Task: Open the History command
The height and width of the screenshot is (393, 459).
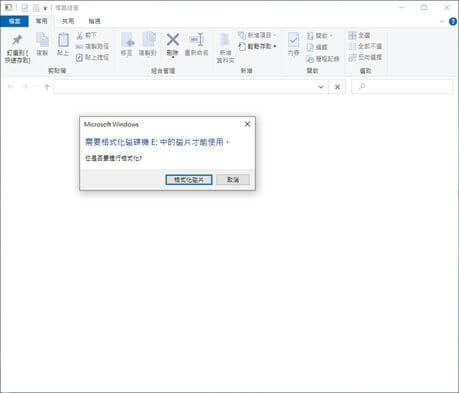Action: pos(323,59)
